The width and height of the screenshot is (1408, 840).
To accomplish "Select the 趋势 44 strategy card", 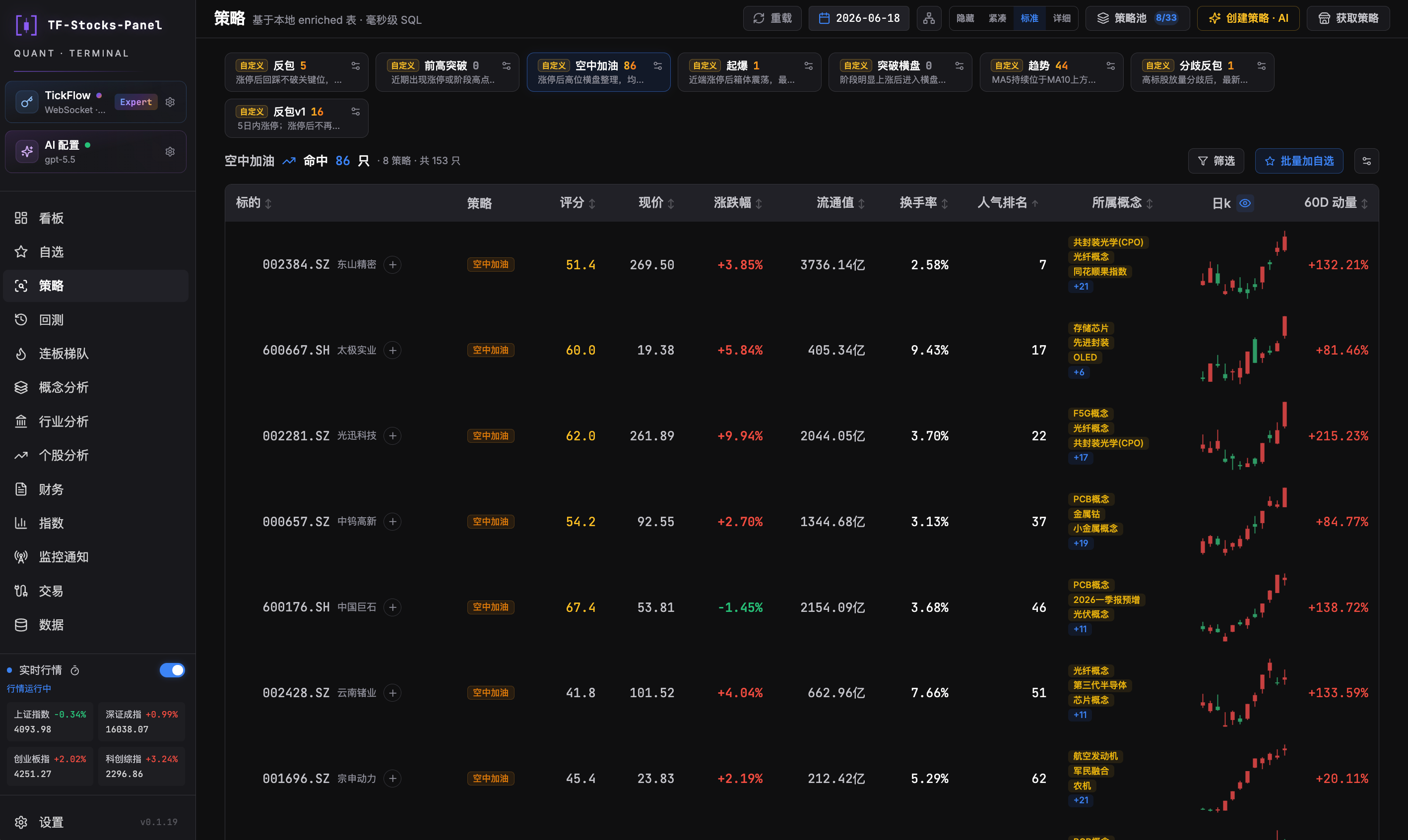I will pyautogui.click(x=1051, y=72).
